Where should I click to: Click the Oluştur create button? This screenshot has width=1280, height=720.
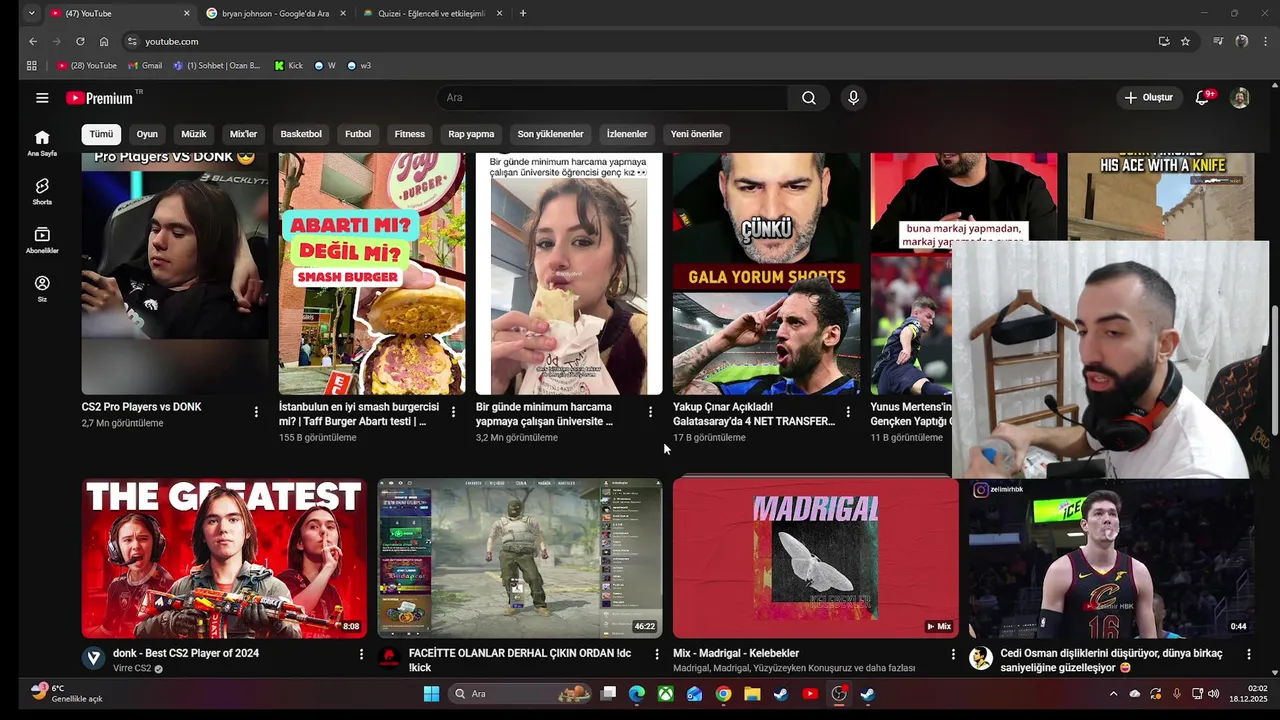tap(1148, 98)
